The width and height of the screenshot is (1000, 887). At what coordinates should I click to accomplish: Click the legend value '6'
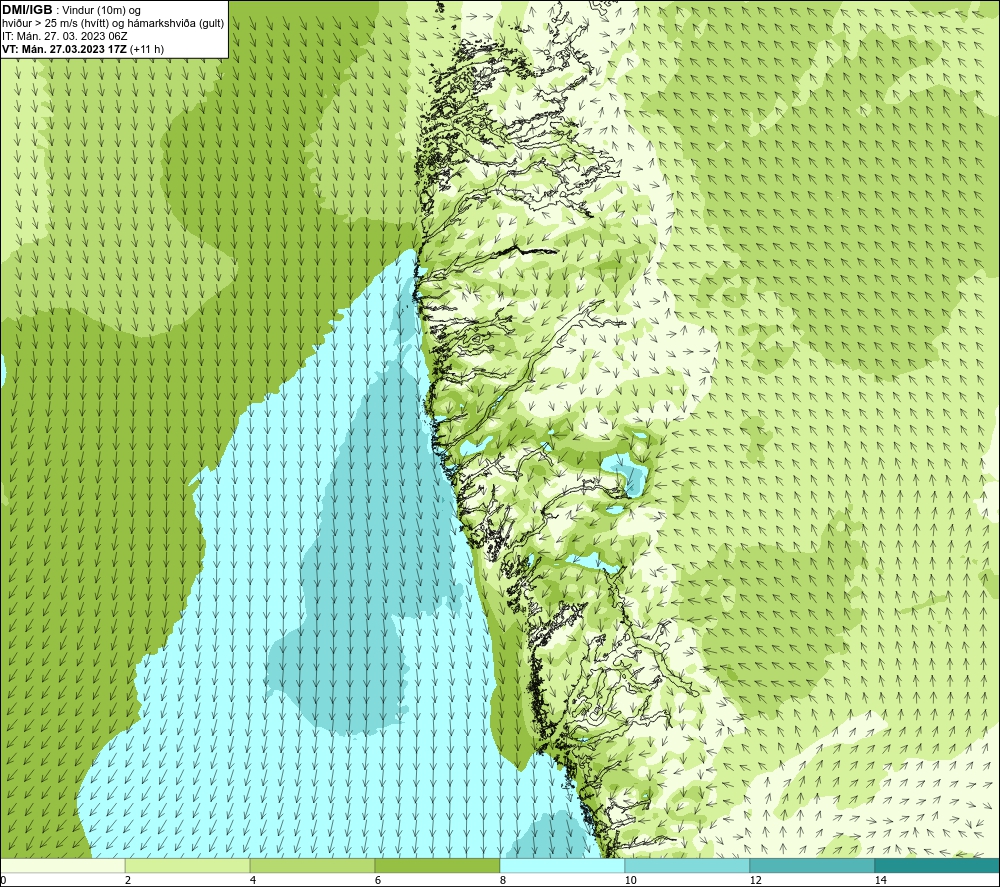pyautogui.click(x=378, y=880)
